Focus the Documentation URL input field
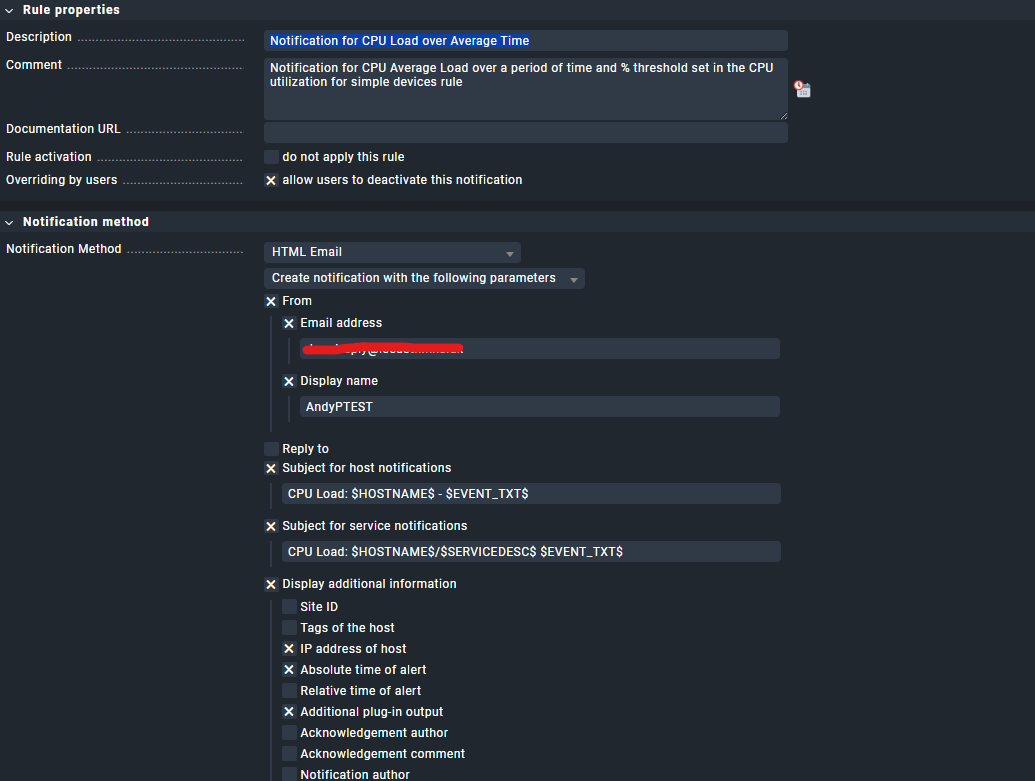Viewport: 1035px width, 781px height. pyautogui.click(x=525, y=132)
